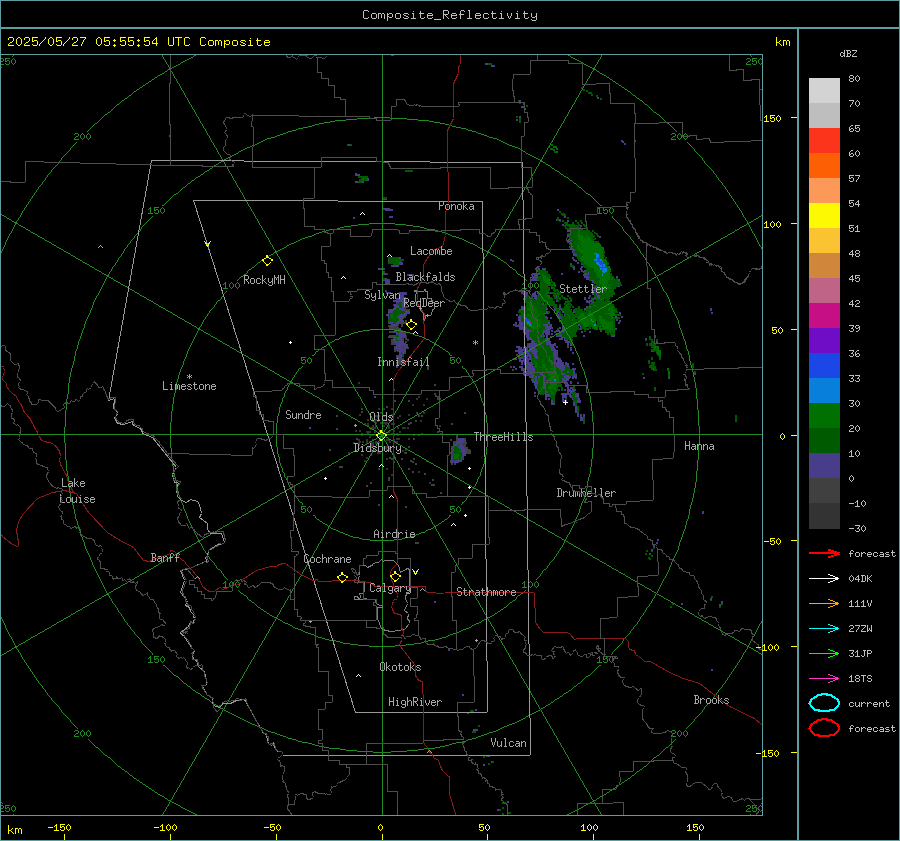Select red swatch between 65 and 60
900x841 pixels.
[x=824, y=140]
